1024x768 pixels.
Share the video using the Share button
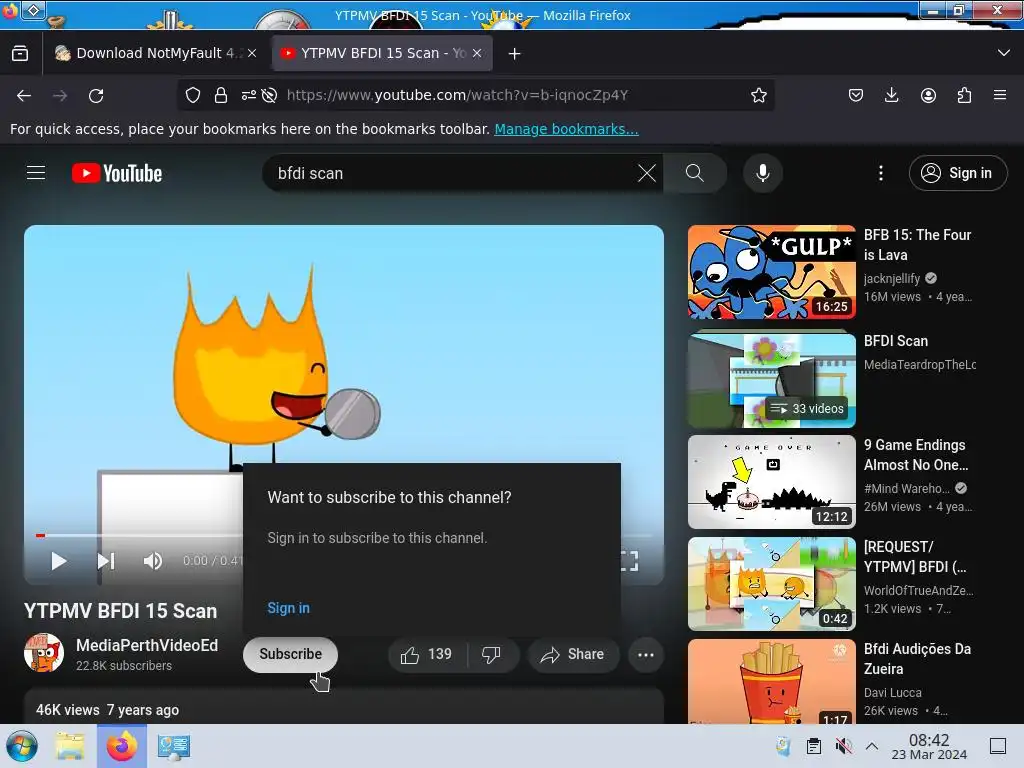tap(573, 654)
